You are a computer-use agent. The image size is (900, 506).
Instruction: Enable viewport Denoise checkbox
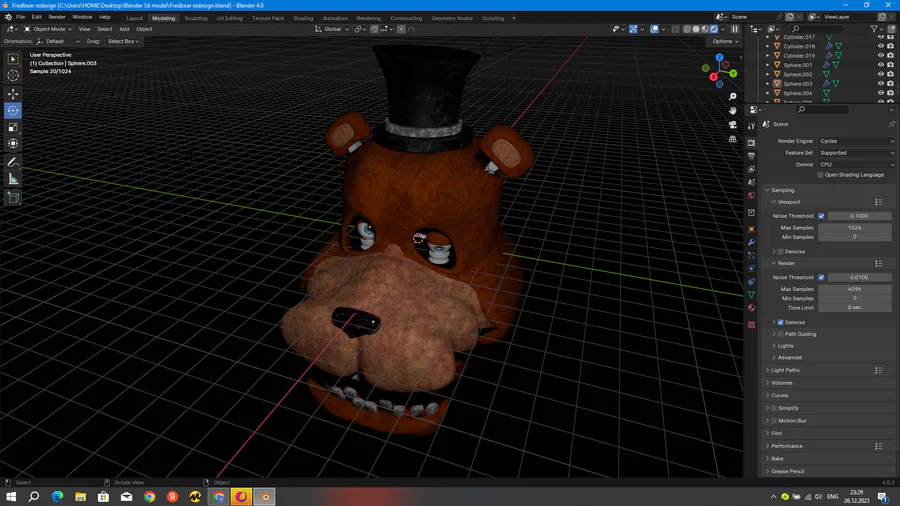(x=781, y=252)
